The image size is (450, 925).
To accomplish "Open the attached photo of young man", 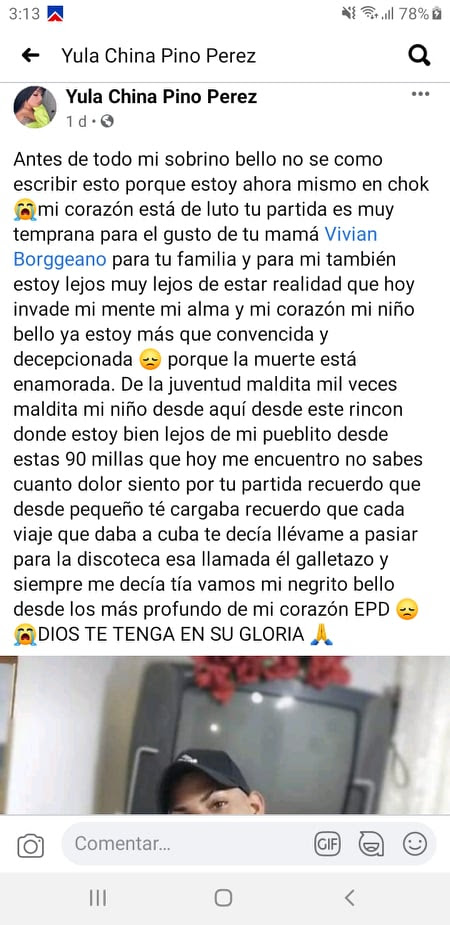I will [225, 735].
